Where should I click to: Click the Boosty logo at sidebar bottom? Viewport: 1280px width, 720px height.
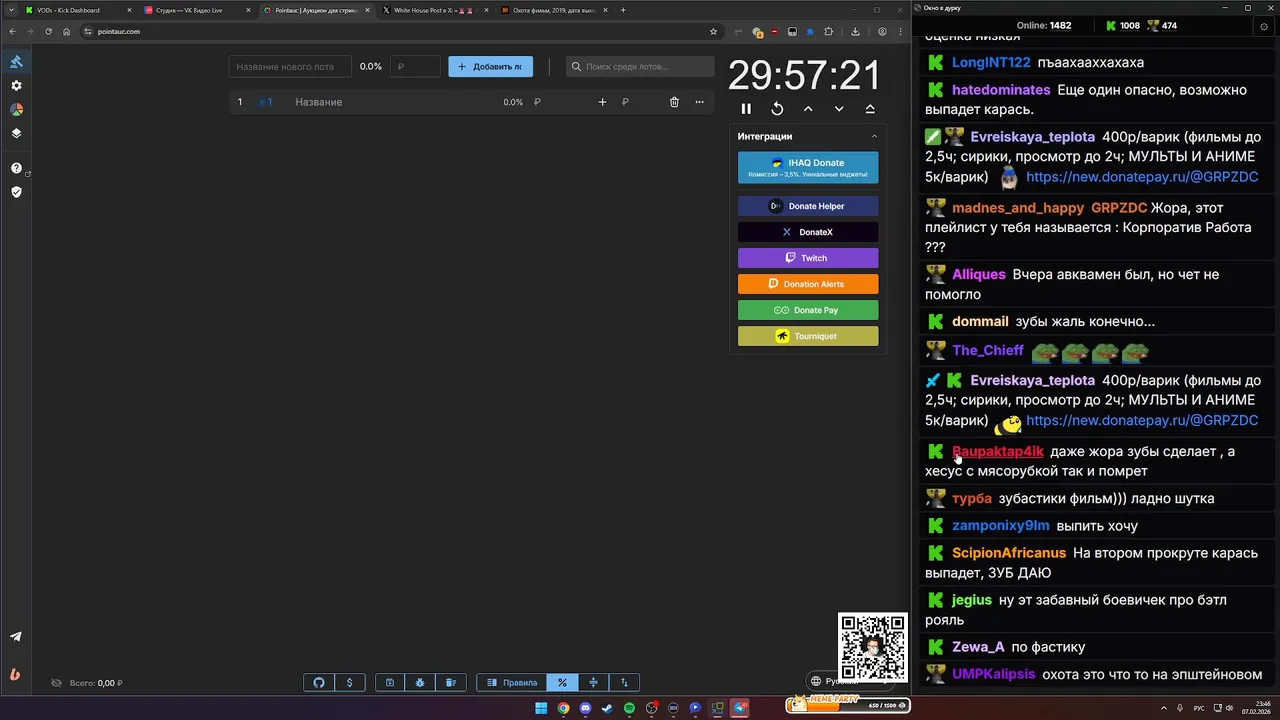(x=15, y=674)
